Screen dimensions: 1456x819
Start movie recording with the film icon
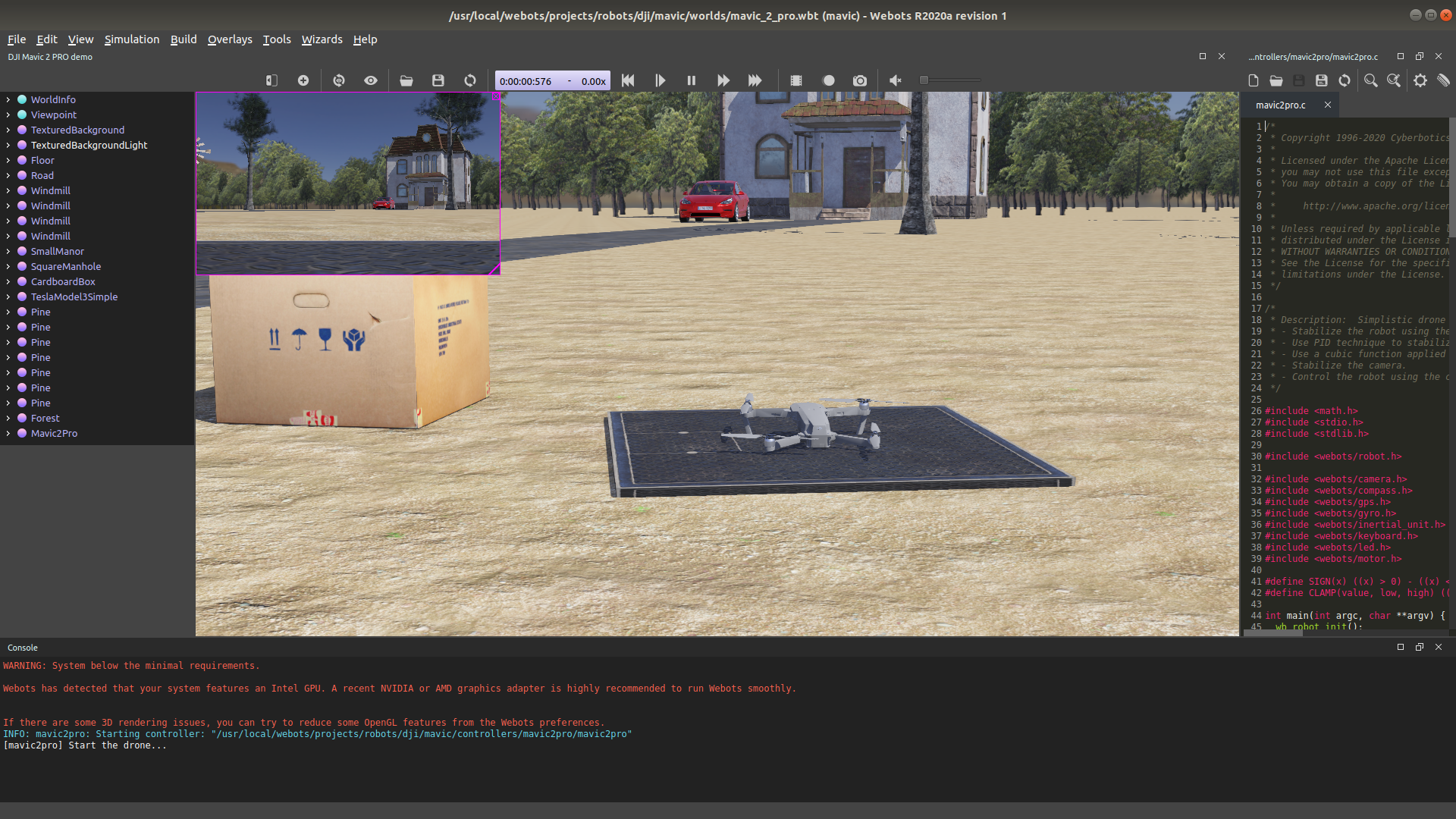[x=796, y=80]
